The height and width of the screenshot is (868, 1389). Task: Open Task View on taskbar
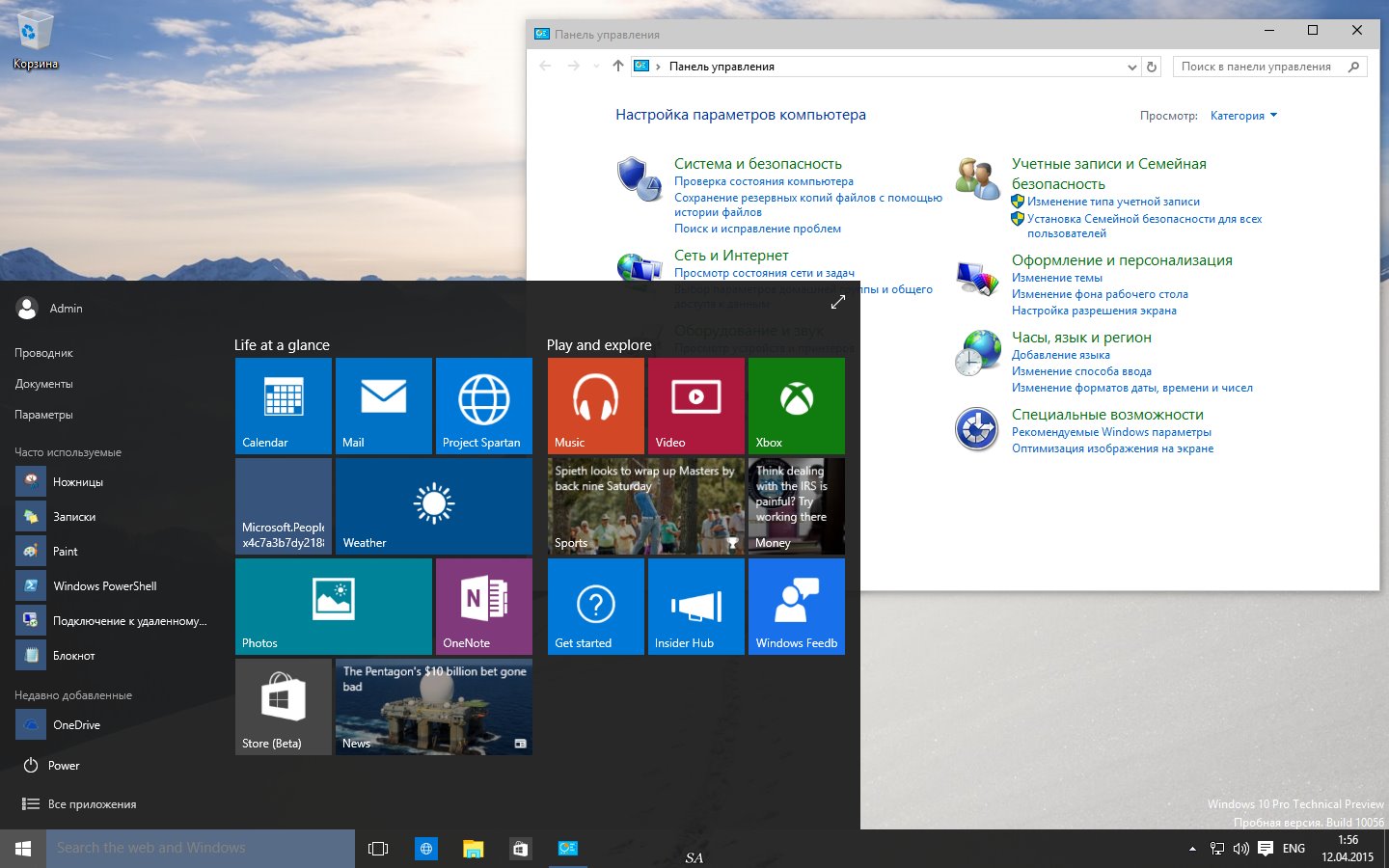378,849
